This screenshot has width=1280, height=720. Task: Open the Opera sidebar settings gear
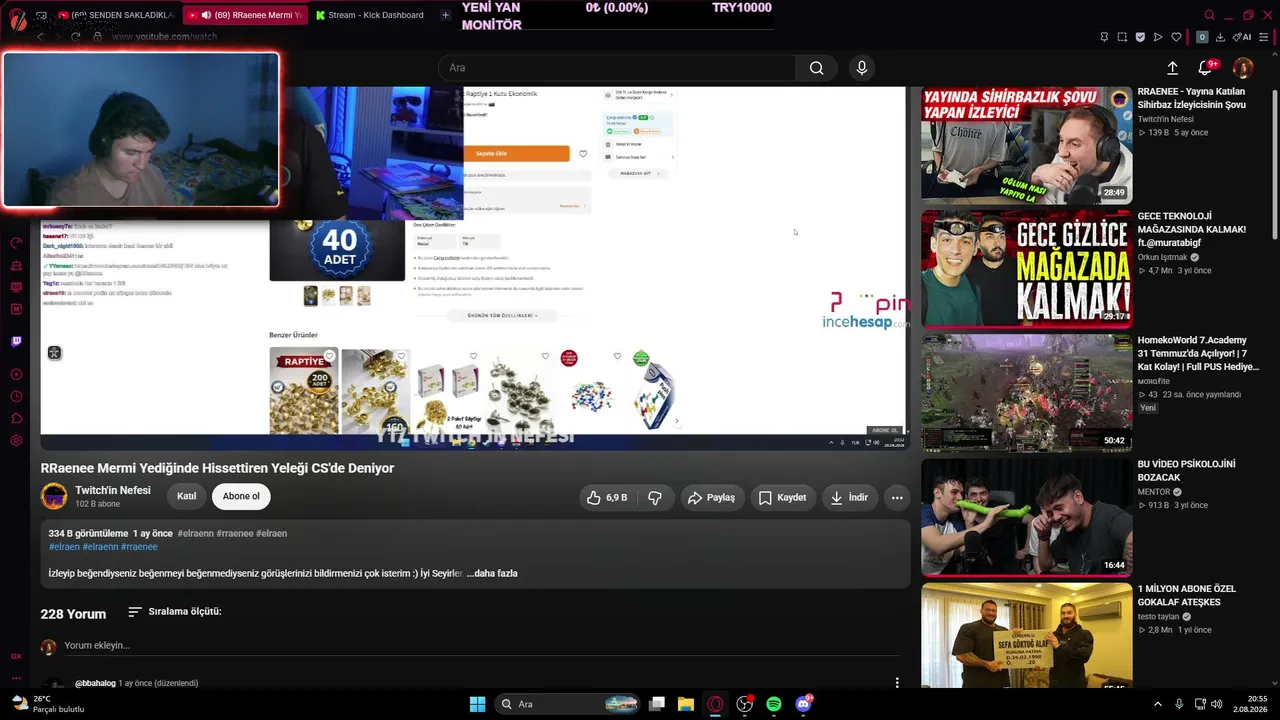tap(16, 441)
